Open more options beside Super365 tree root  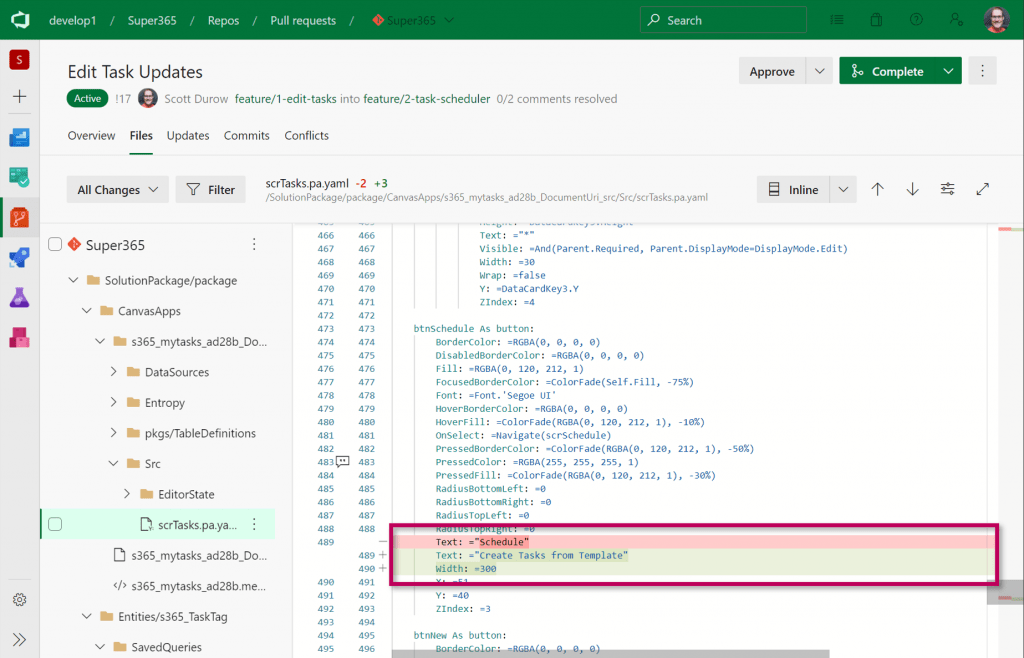click(254, 245)
